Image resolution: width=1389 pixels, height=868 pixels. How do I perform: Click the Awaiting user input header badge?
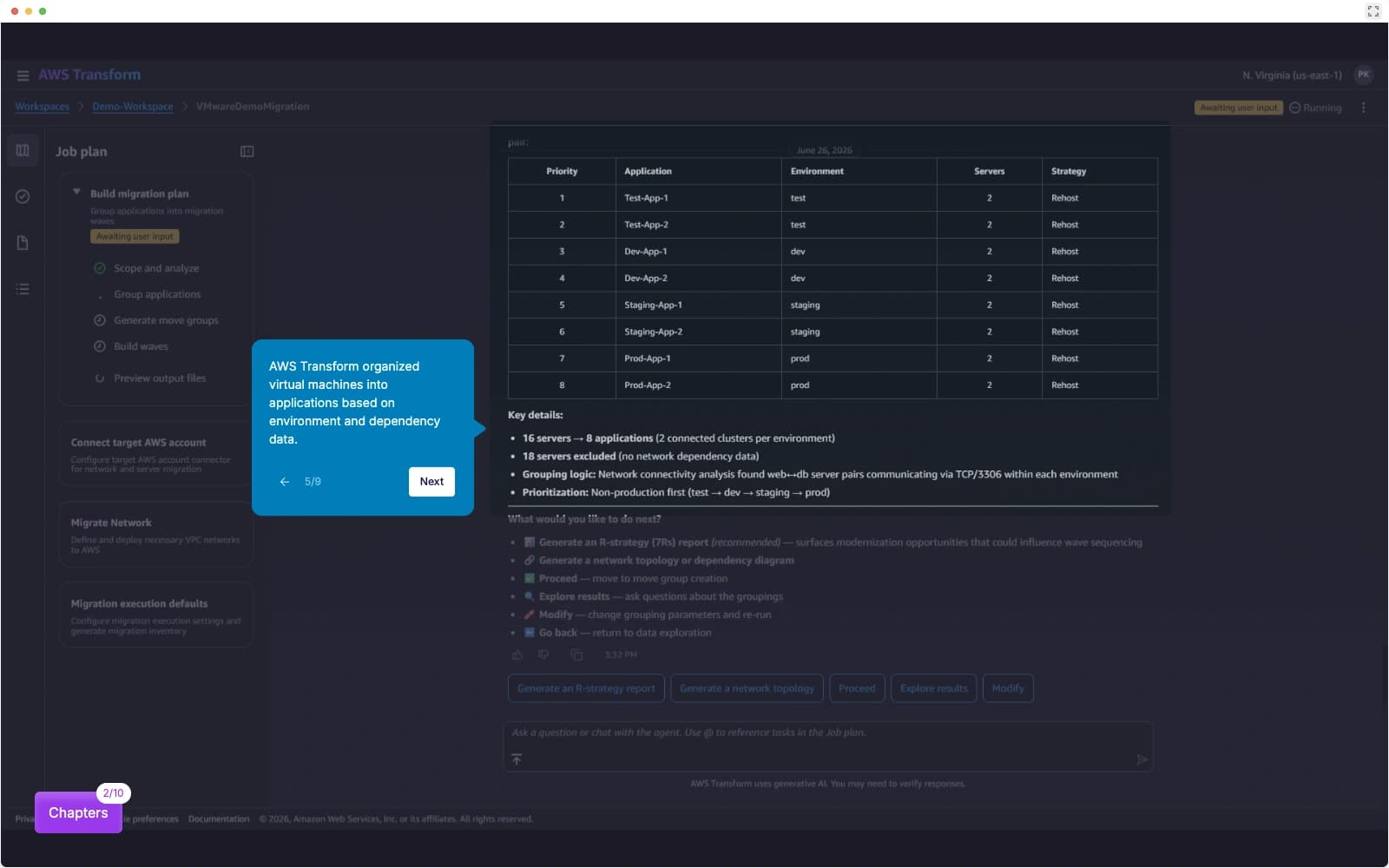click(x=1239, y=108)
